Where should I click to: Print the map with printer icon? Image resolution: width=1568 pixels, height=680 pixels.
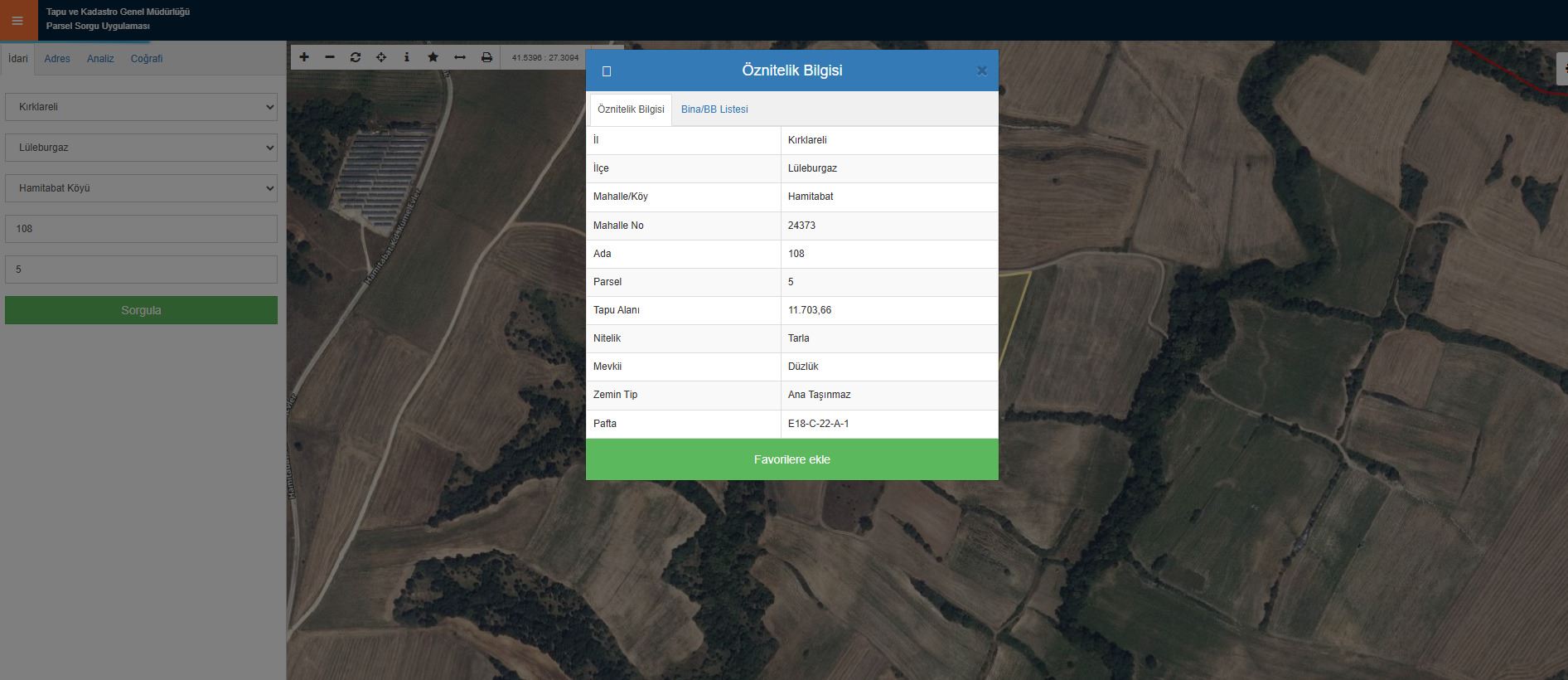tap(486, 57)
